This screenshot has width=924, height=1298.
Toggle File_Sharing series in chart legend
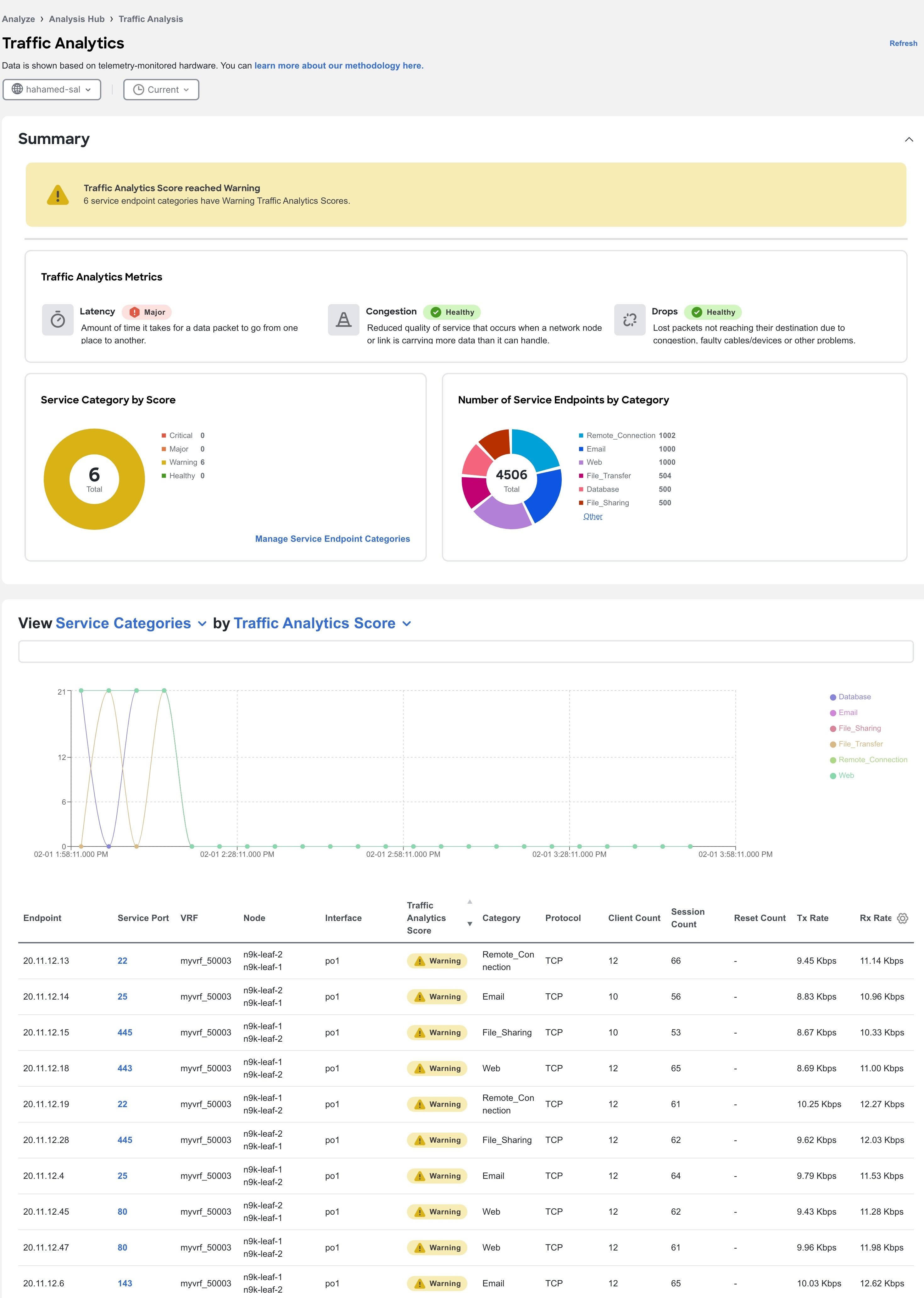pyautogui.click(x=855, y=728)
